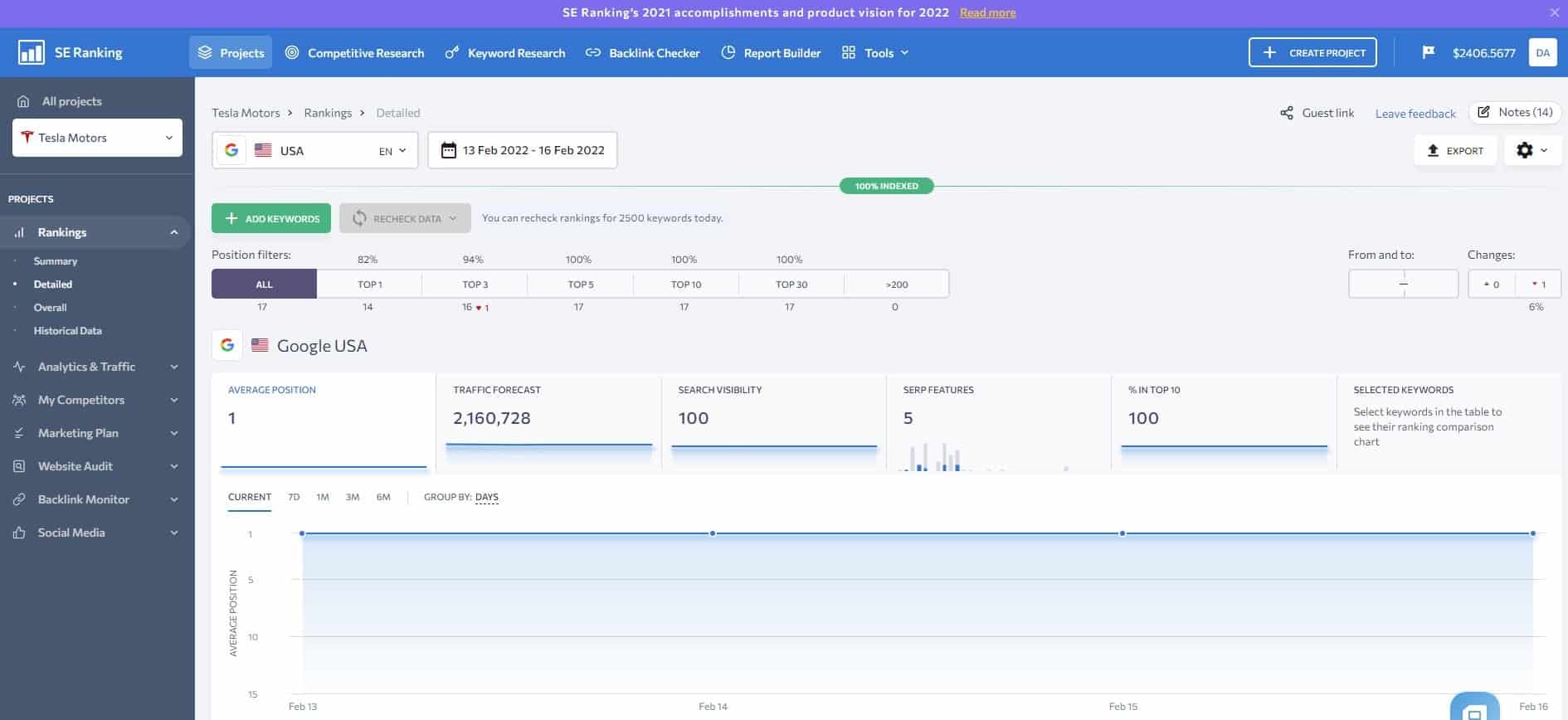
Task: Open Backlink Checker
Action: pyautogui.click(x=643, y=52)
